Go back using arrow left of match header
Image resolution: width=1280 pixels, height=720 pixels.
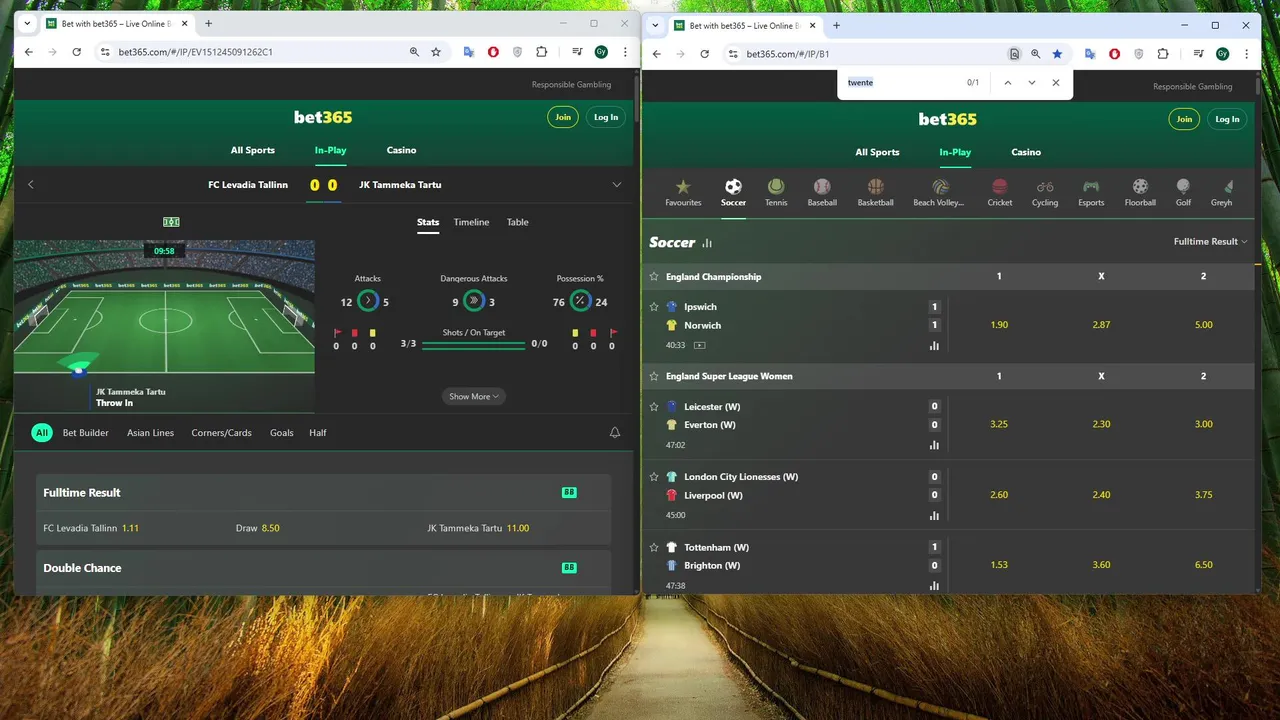[x=31, y=184]
